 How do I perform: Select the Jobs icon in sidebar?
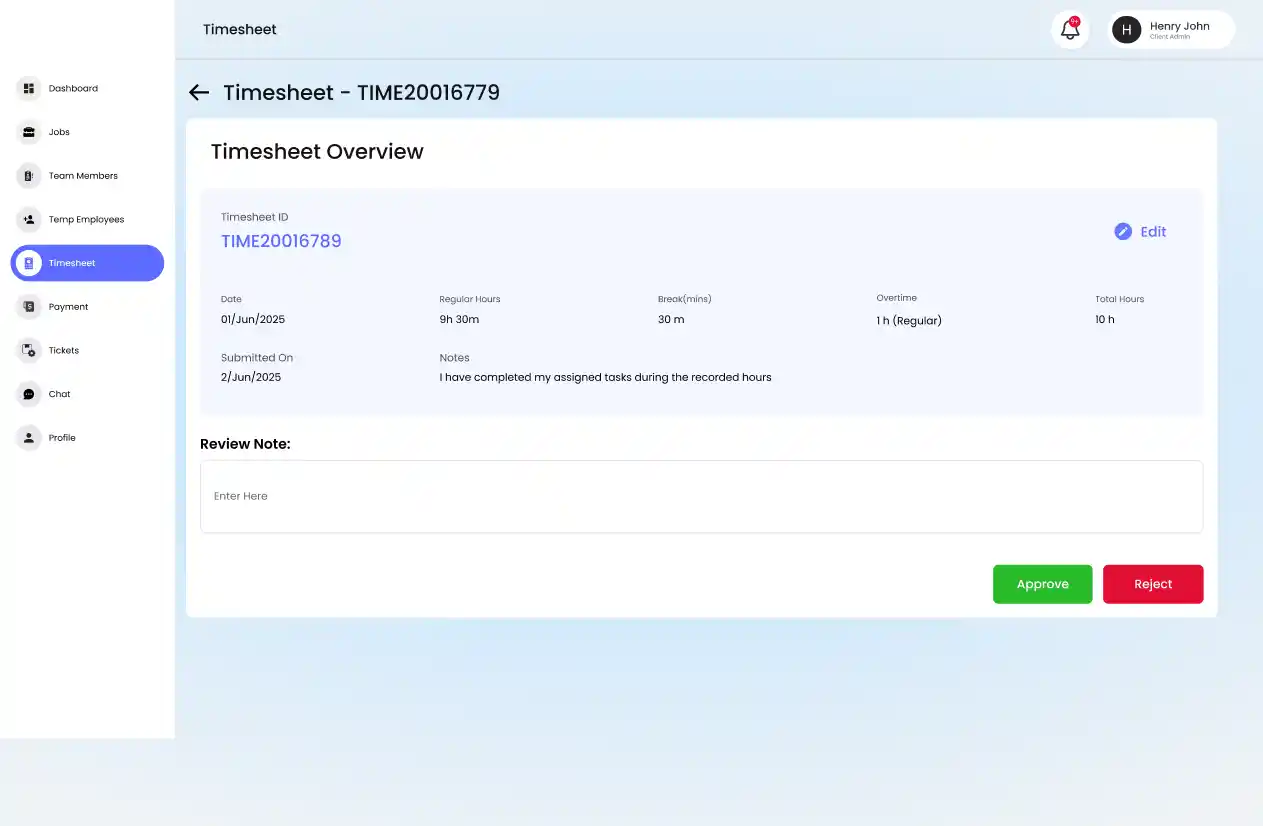click(x=28, y=131)
